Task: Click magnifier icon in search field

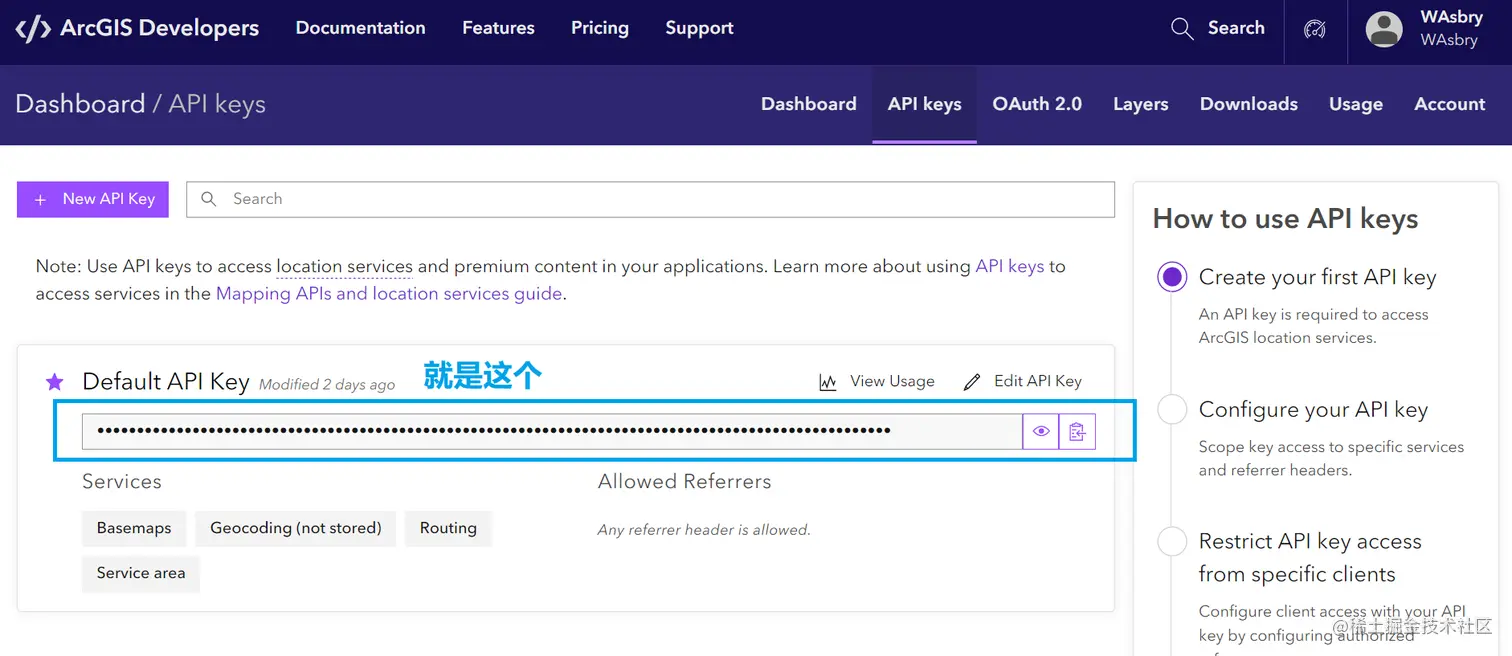Action: click(209, 199)
